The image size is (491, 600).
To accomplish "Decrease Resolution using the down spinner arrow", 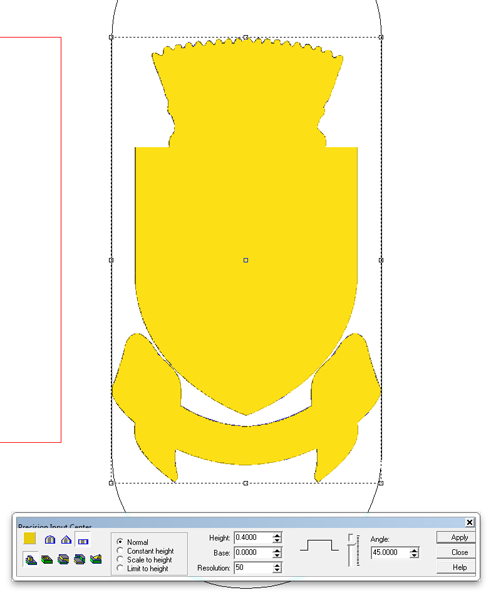I will pos(277,570).
